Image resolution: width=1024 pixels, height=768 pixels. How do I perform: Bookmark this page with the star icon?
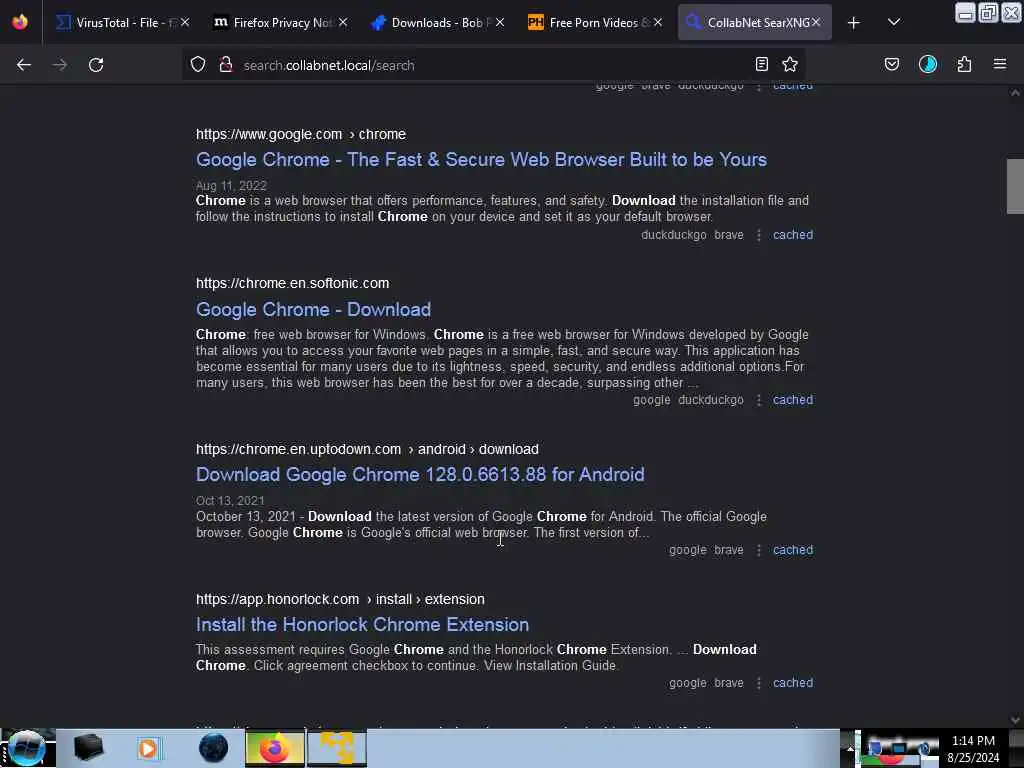tap(790, 64)
